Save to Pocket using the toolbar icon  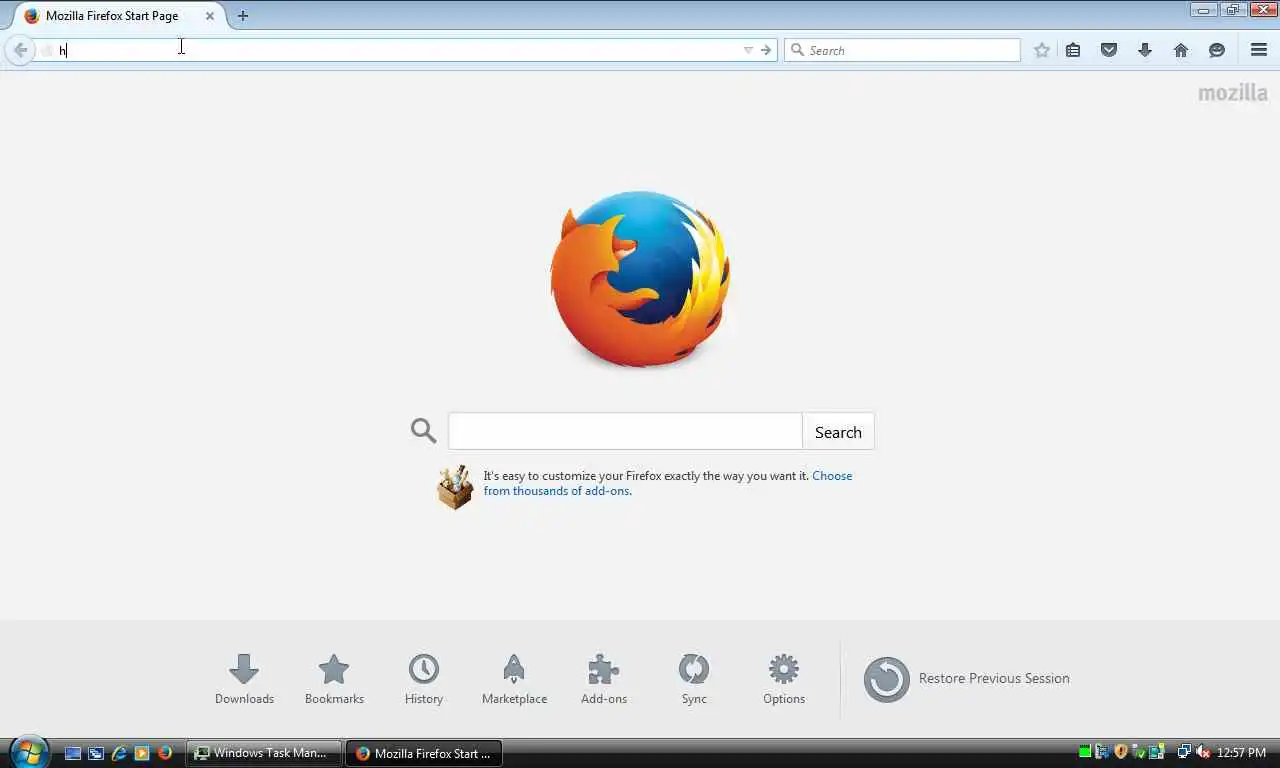coord(1109,50)
